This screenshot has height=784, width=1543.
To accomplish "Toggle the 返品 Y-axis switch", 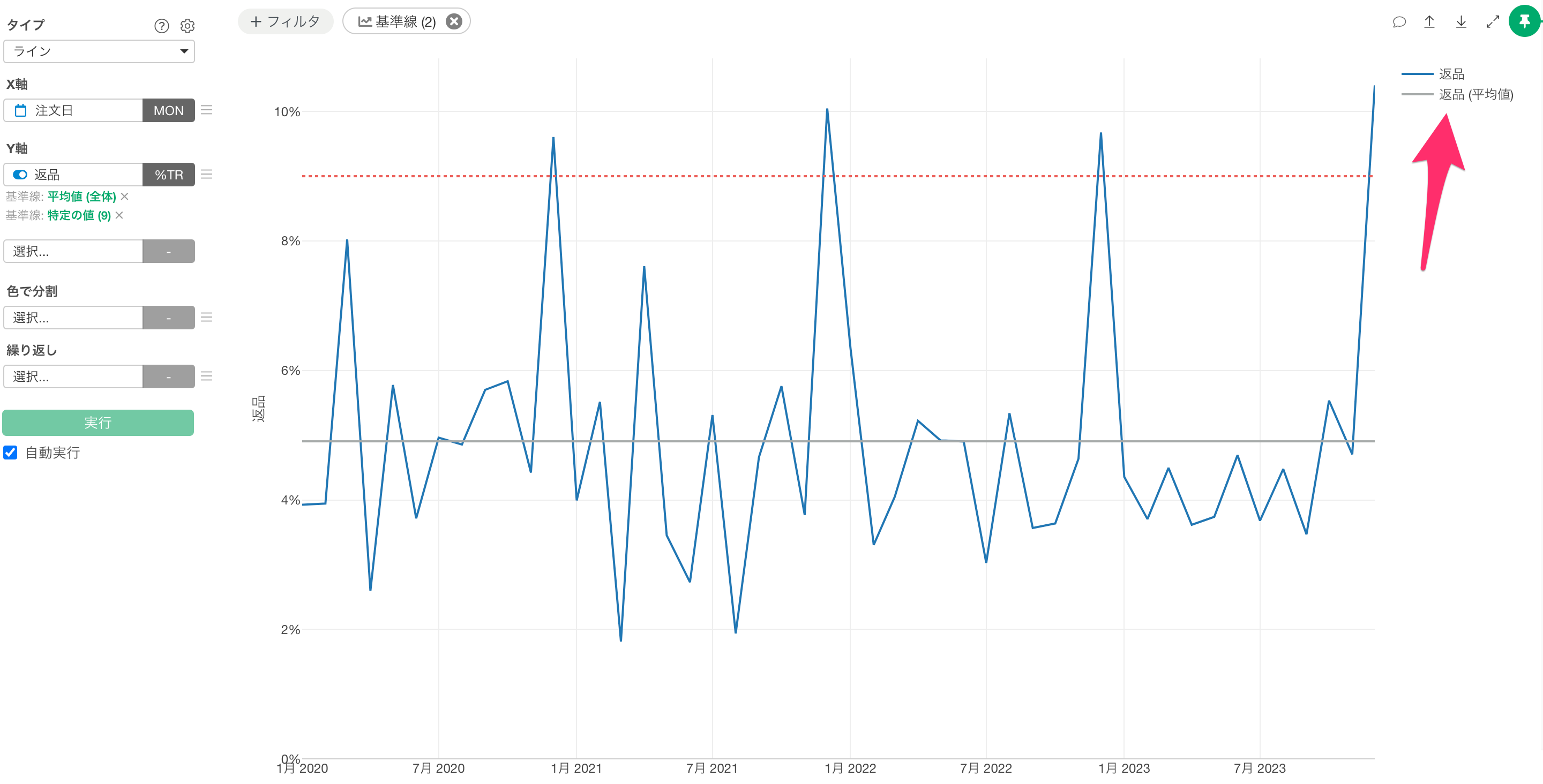I will (x=20, y=175).
